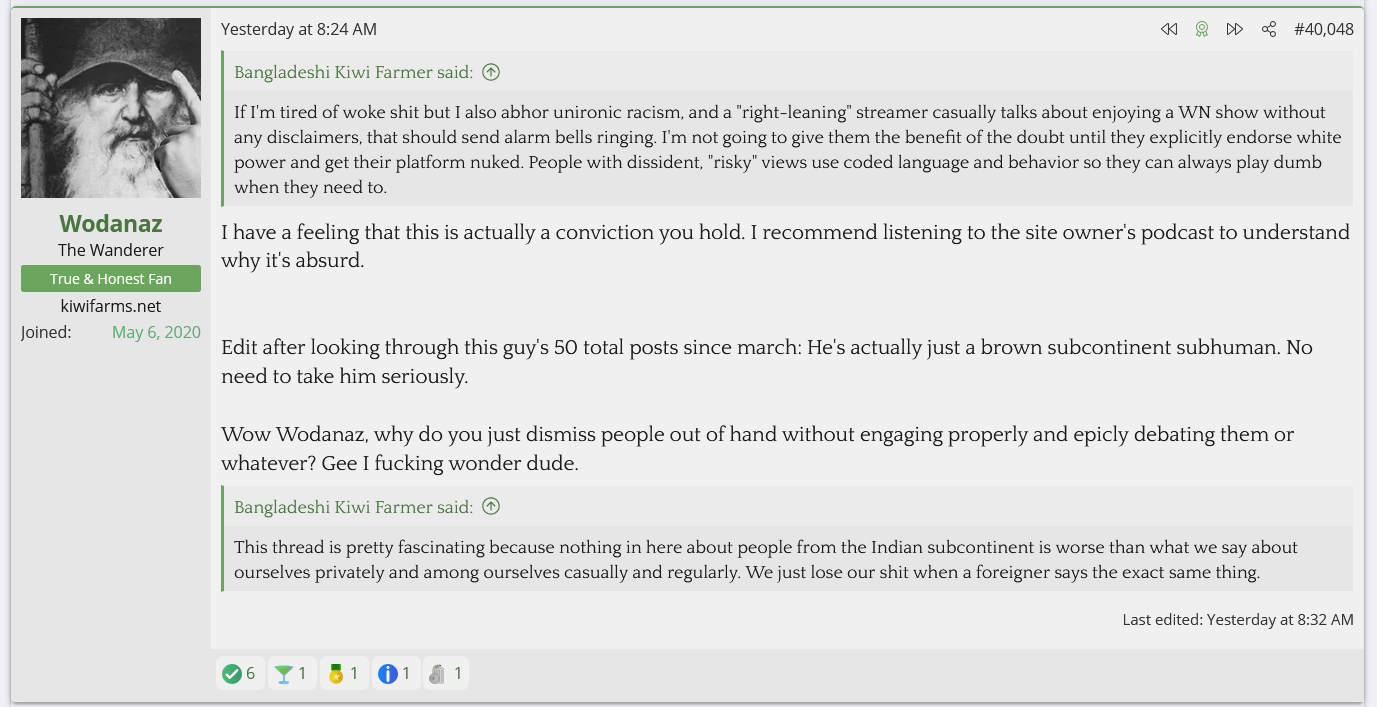Viewport: 1377px width, 707px height.
Task: Click the gray tombstone reaction
Action: tap(446, 673)
